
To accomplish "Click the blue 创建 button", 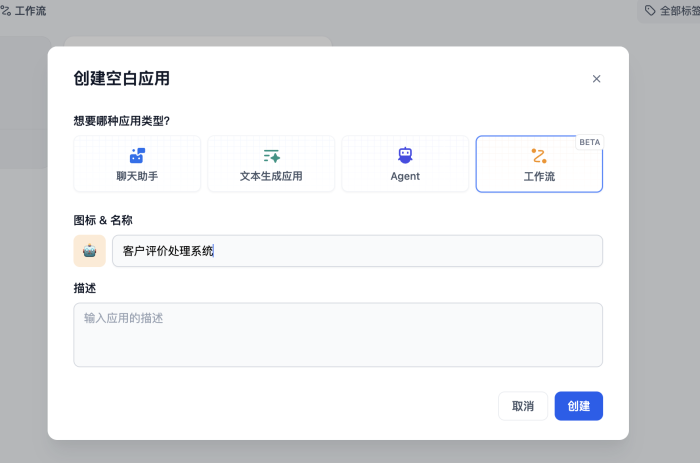I will tap(578, 406).
